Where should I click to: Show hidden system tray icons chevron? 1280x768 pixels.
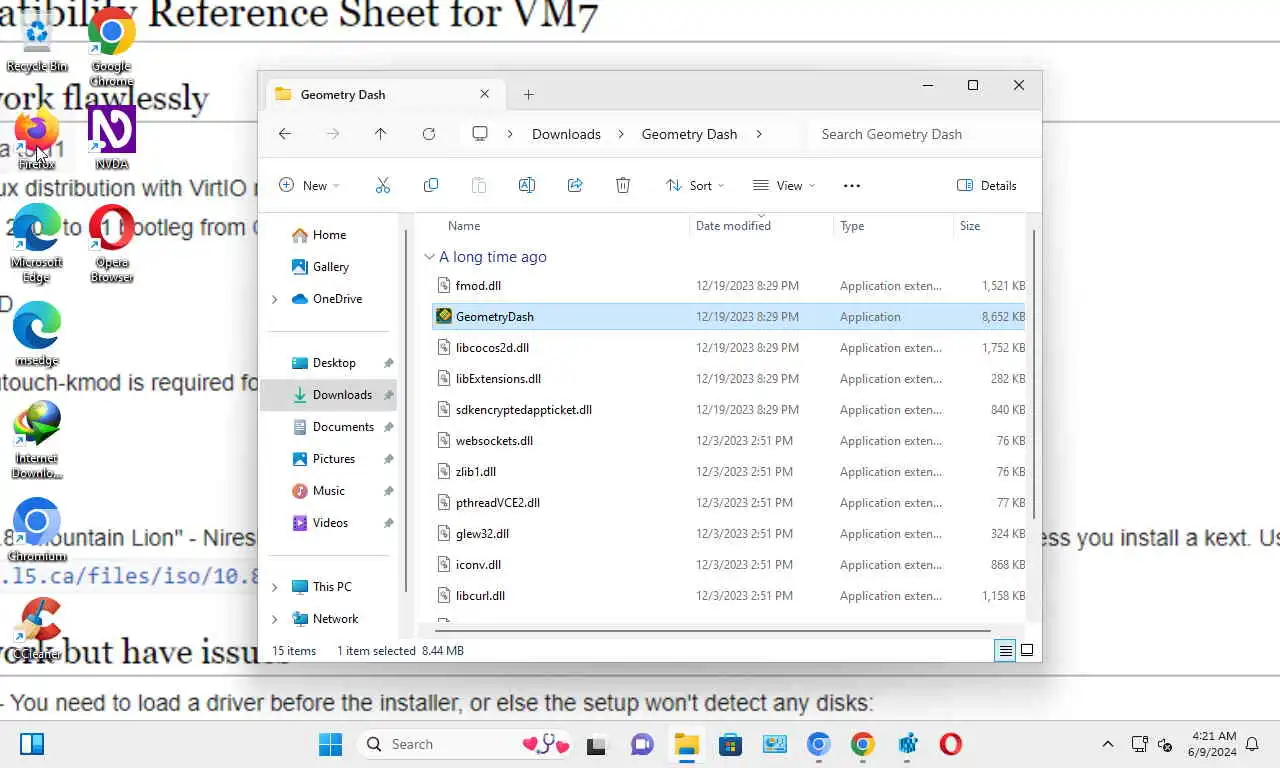(x=1107, y=744)
